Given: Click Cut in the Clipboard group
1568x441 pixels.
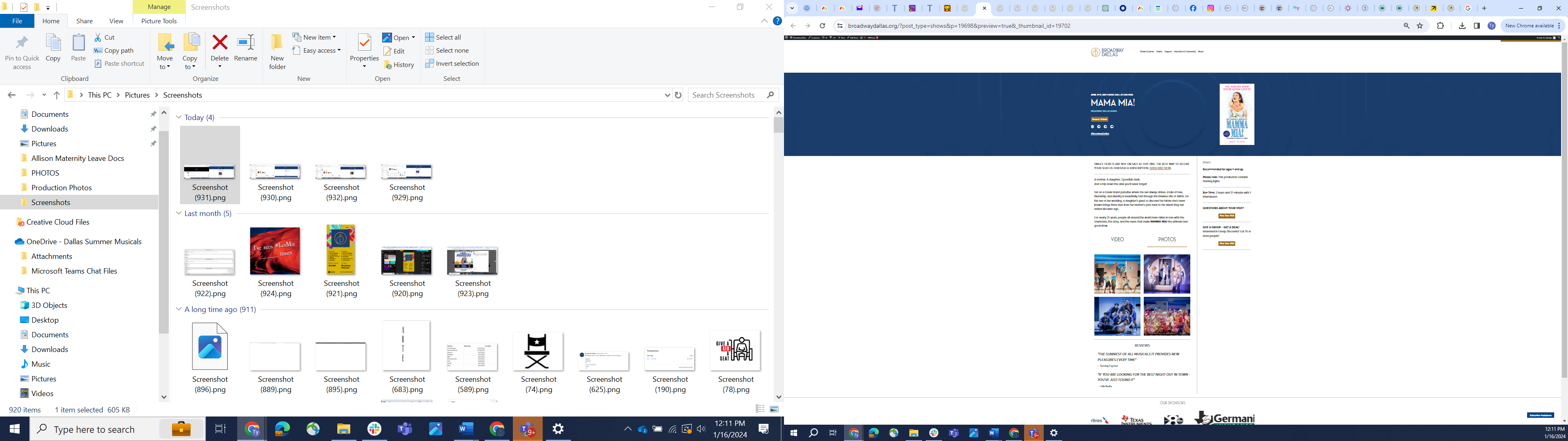Looking at the screenshot, I should coord(105,37).
